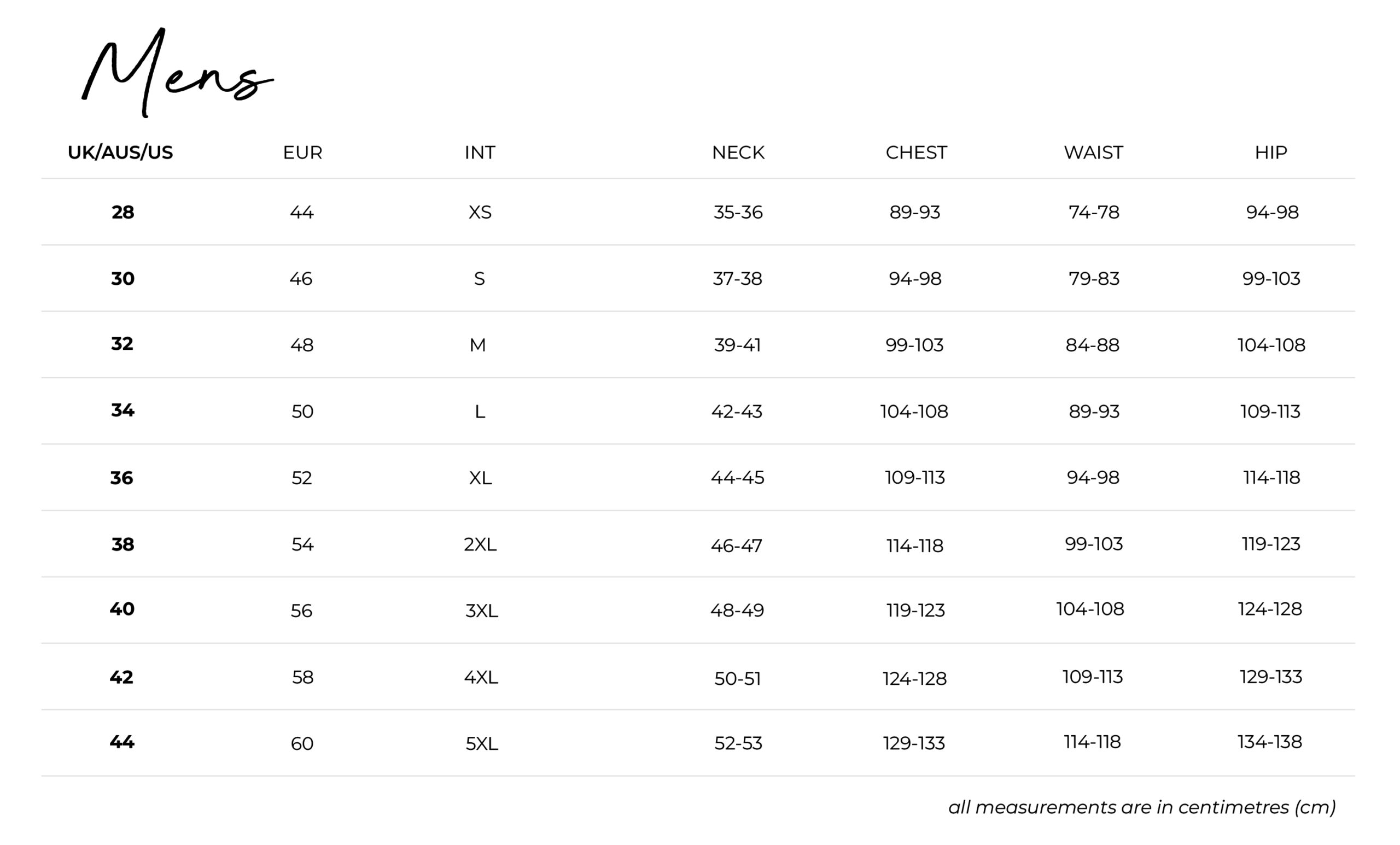Select size 28 in first column
Image resolution: width=1400 pixels, height=845 pixels.
tap(122, 213)
